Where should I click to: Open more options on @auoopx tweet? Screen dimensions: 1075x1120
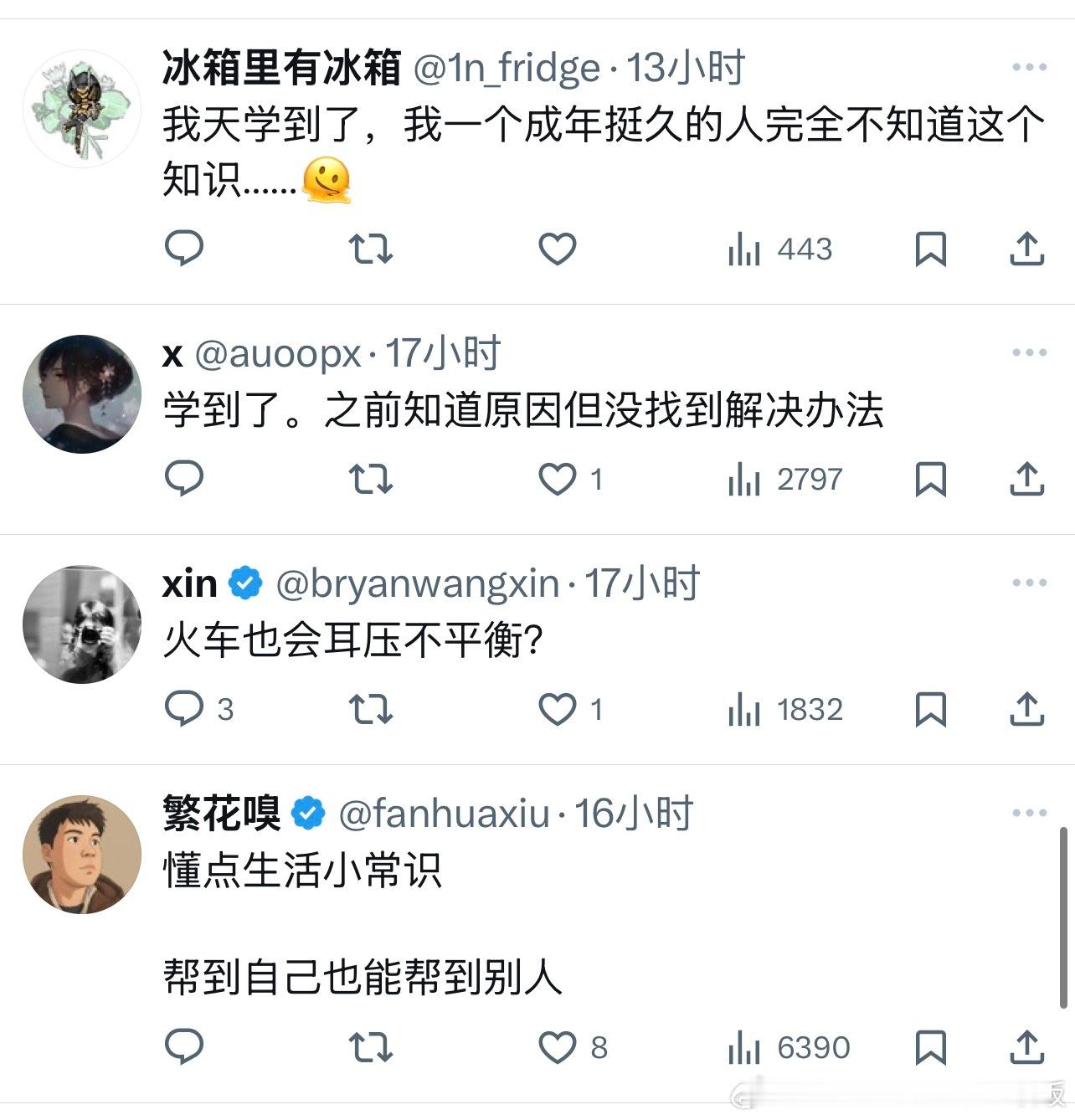[1029, 352]
